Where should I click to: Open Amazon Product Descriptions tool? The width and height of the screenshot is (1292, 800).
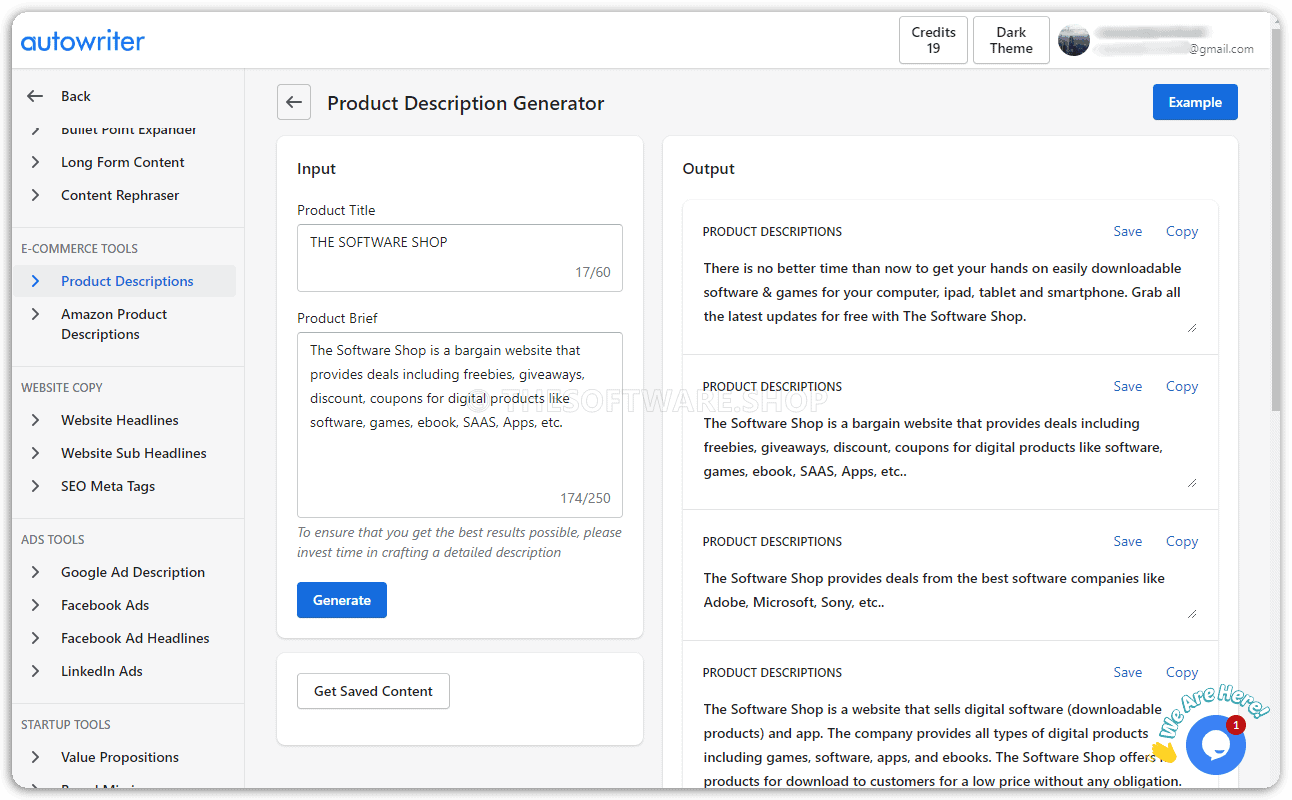click(114, 324)
